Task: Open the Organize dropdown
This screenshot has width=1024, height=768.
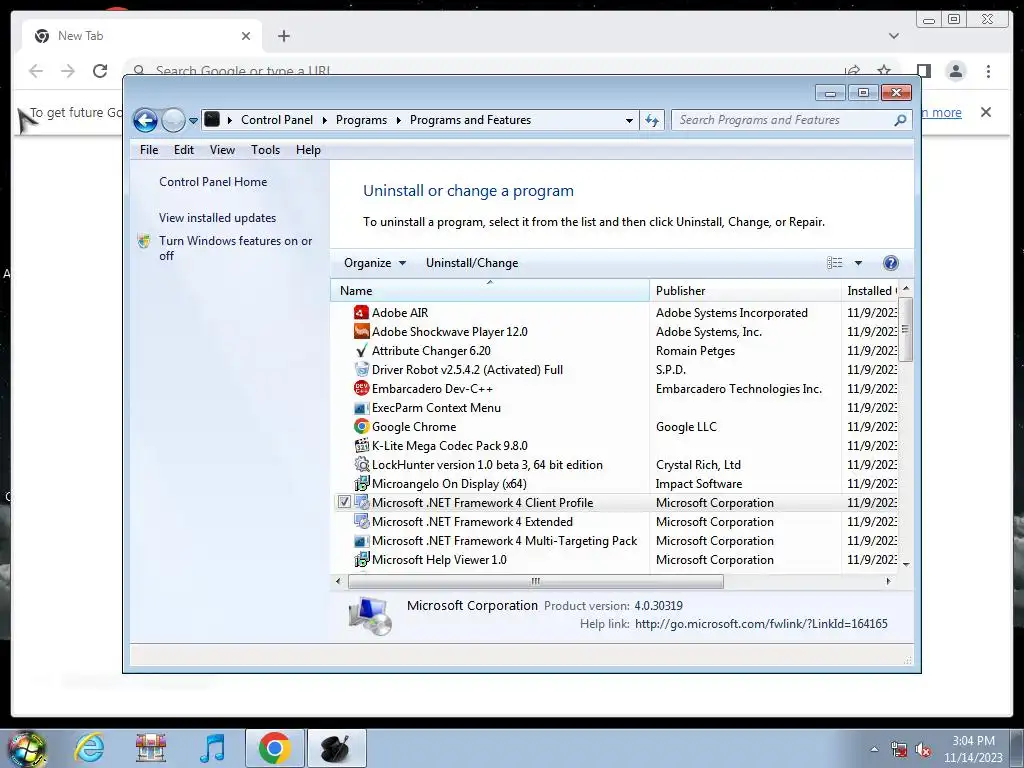Action: coord(375,263)
